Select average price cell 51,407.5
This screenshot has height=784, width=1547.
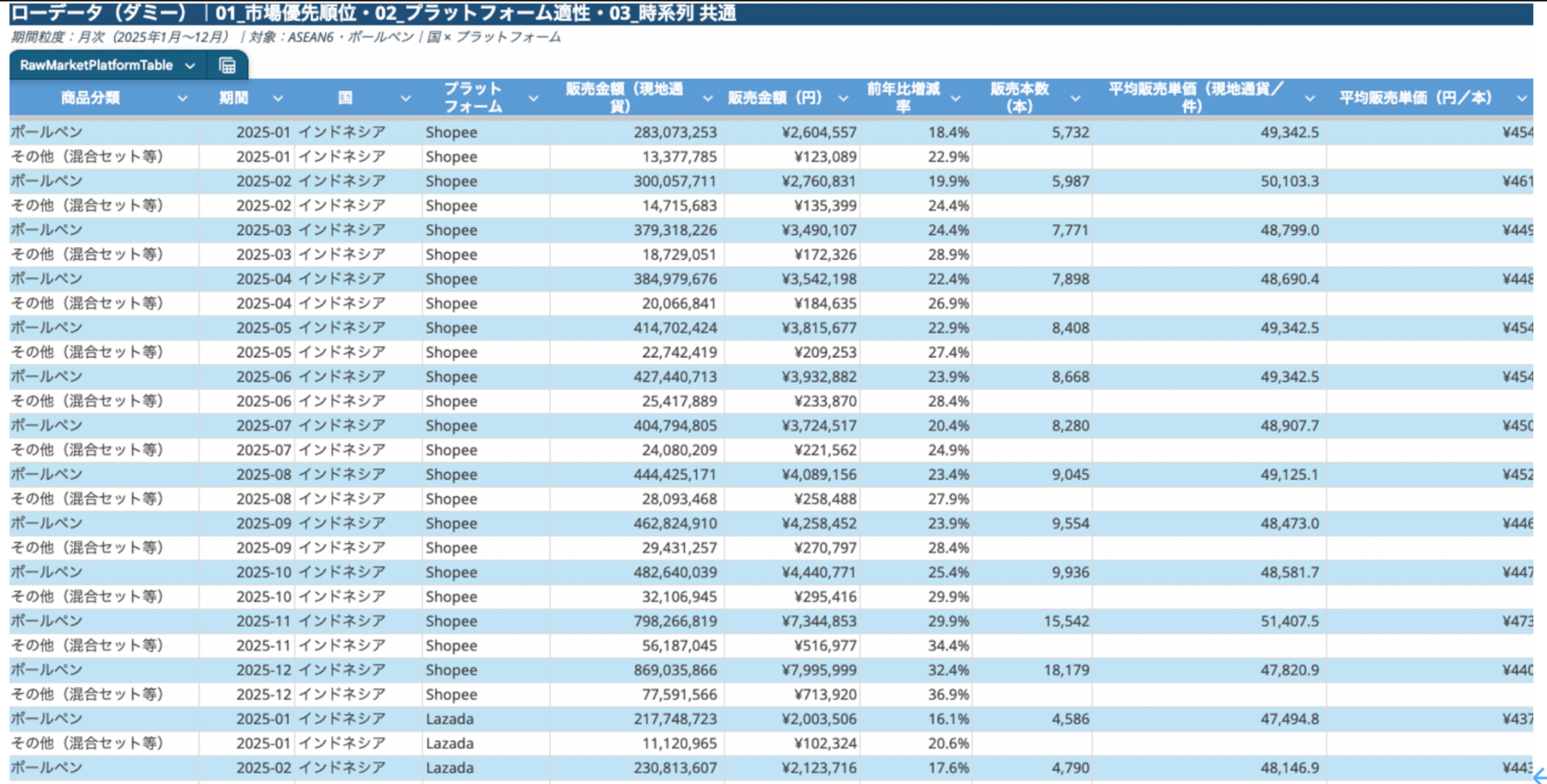tap(1209, 621)
